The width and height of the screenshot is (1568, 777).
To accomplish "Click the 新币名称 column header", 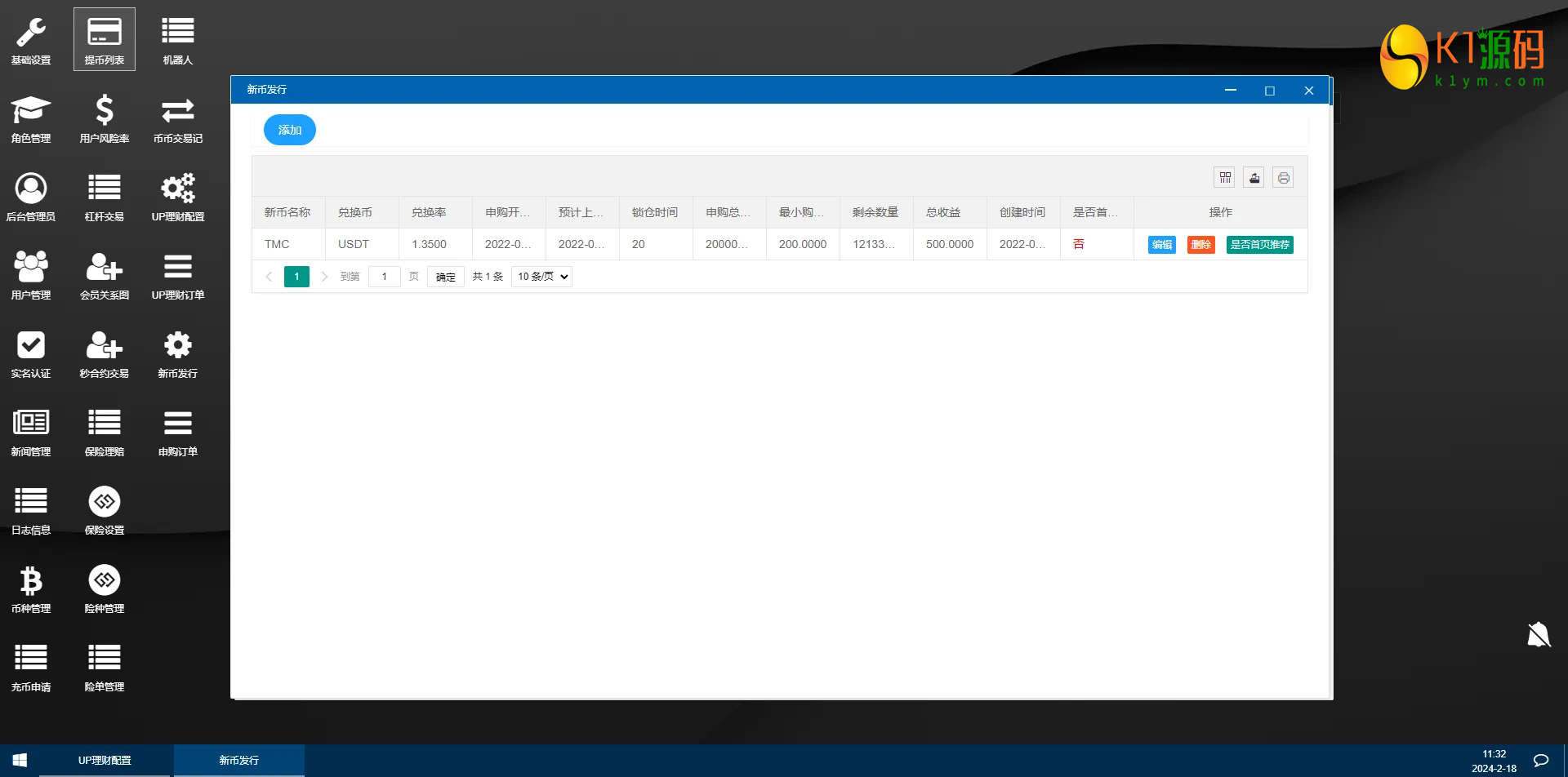I will (x=287, y=212).
